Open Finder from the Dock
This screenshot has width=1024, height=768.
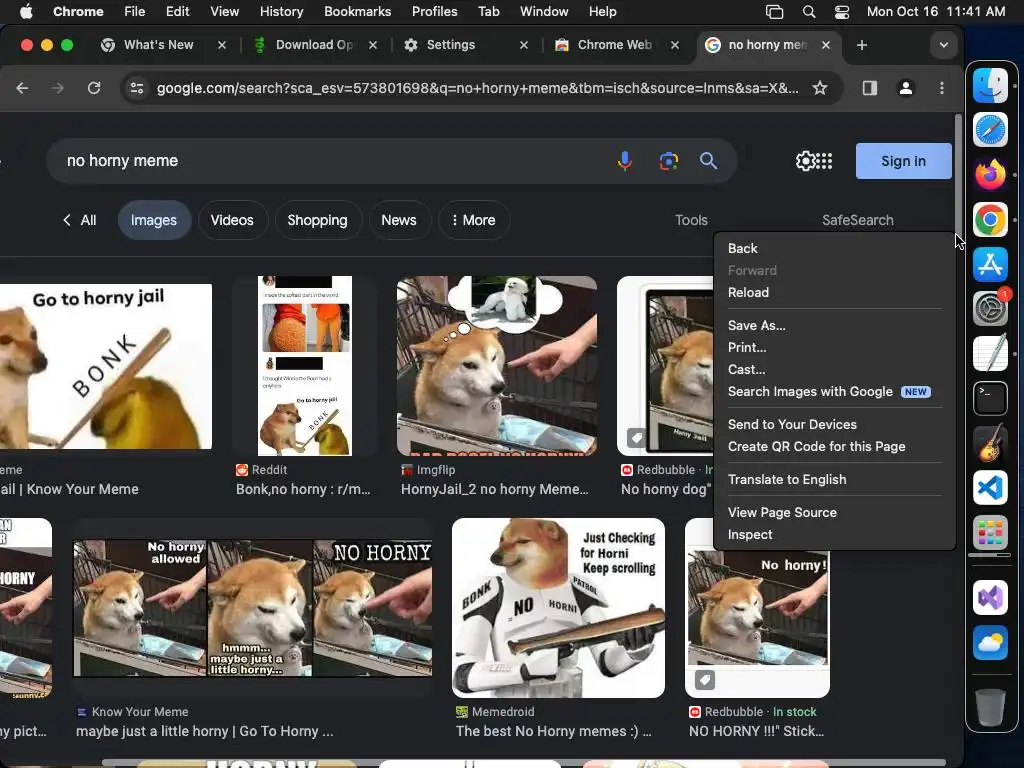point(991,85)
